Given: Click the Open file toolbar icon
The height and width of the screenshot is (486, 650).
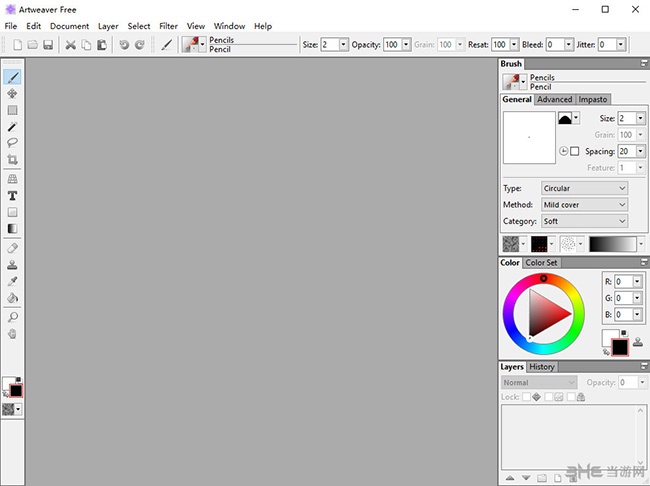Looking at the screenshot, I should (x=33, y=45).
